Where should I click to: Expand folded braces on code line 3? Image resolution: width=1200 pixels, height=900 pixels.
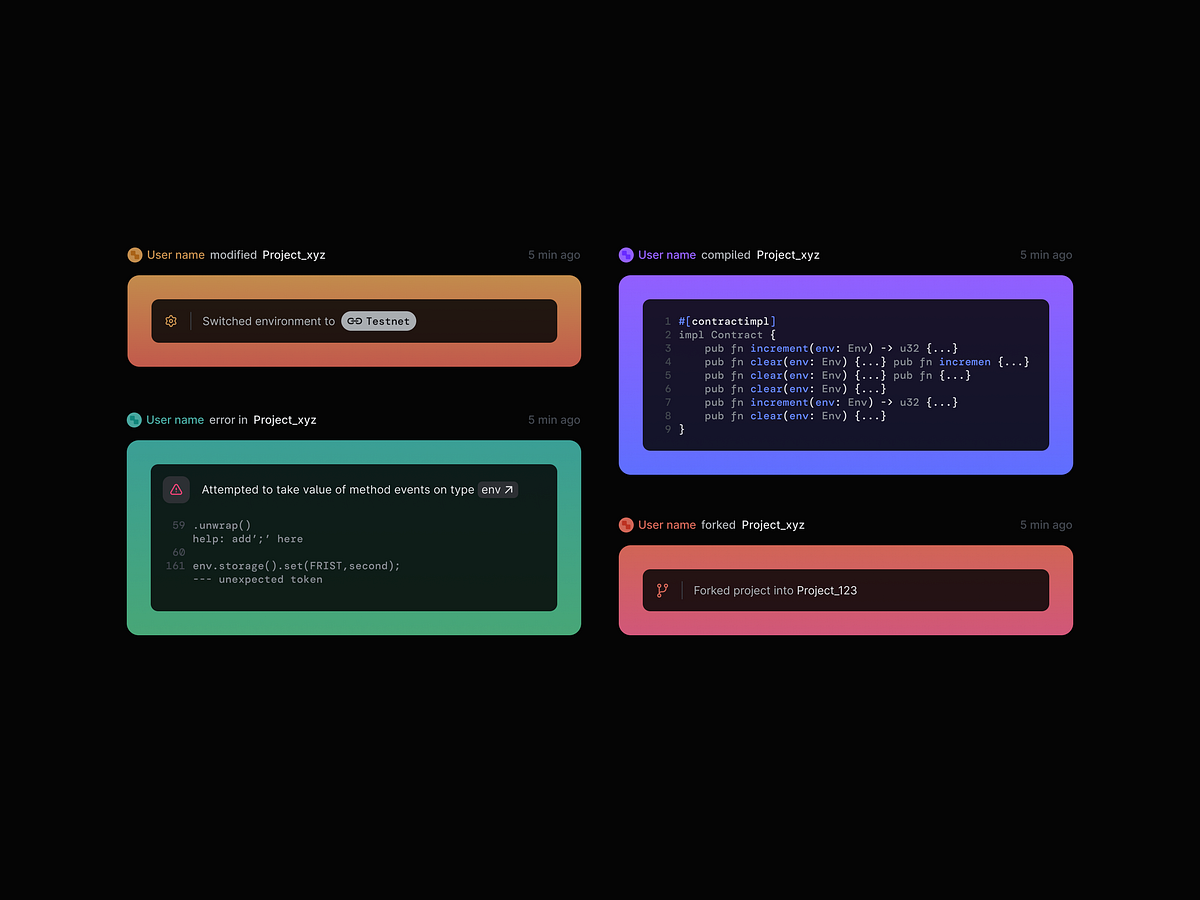941,348
